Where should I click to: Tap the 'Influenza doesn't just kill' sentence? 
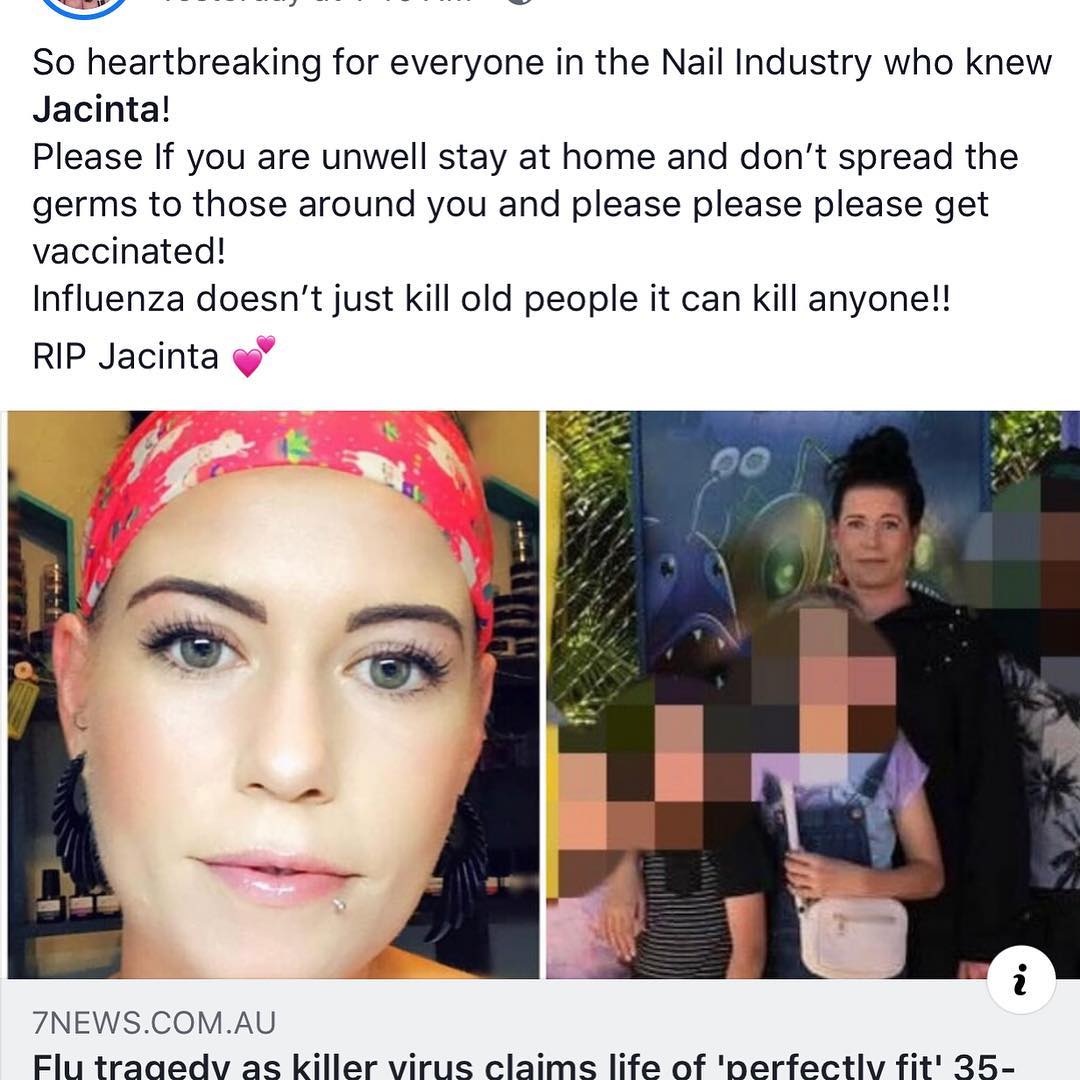491,299
